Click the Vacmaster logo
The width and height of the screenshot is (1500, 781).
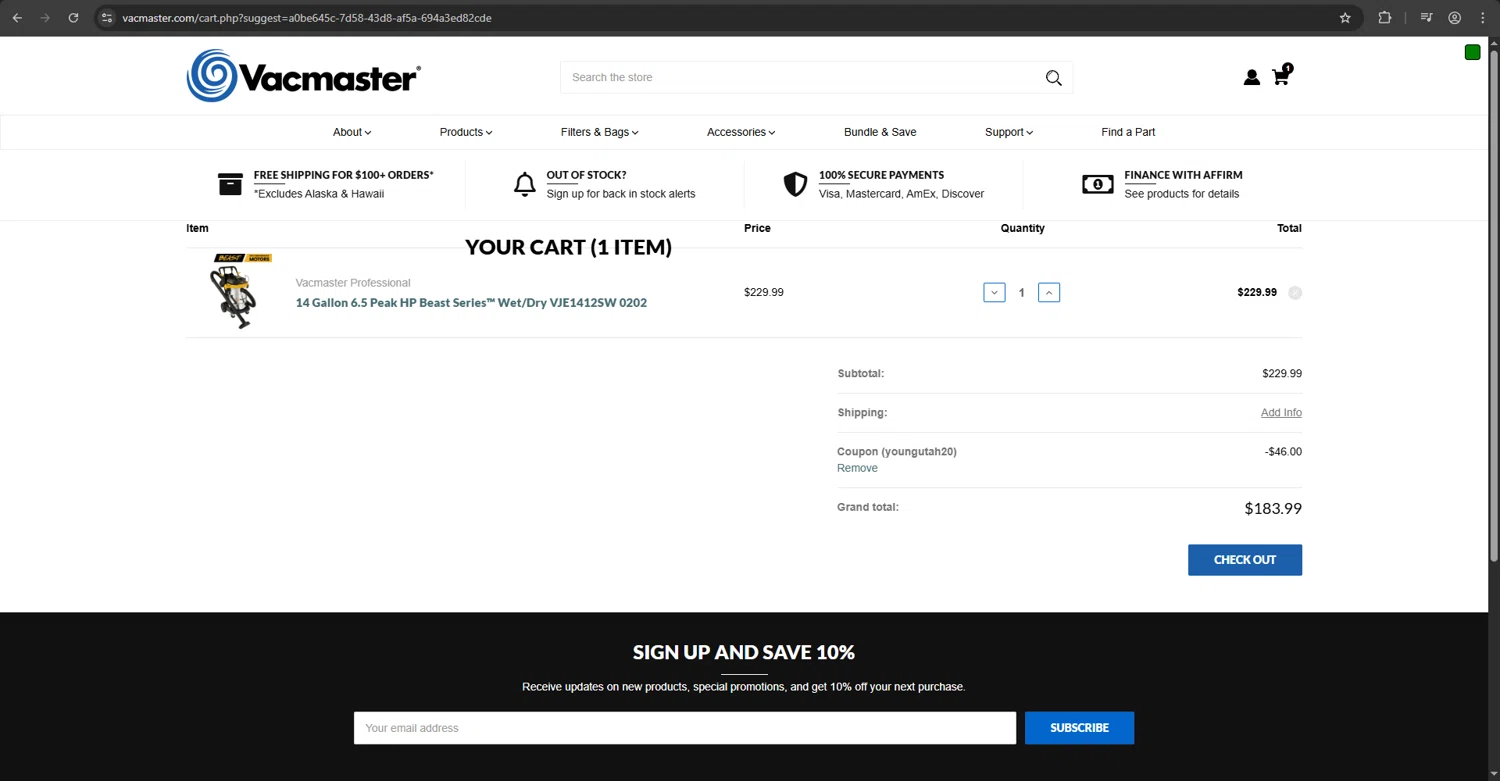pyautogui.click(x=304, y=76)
